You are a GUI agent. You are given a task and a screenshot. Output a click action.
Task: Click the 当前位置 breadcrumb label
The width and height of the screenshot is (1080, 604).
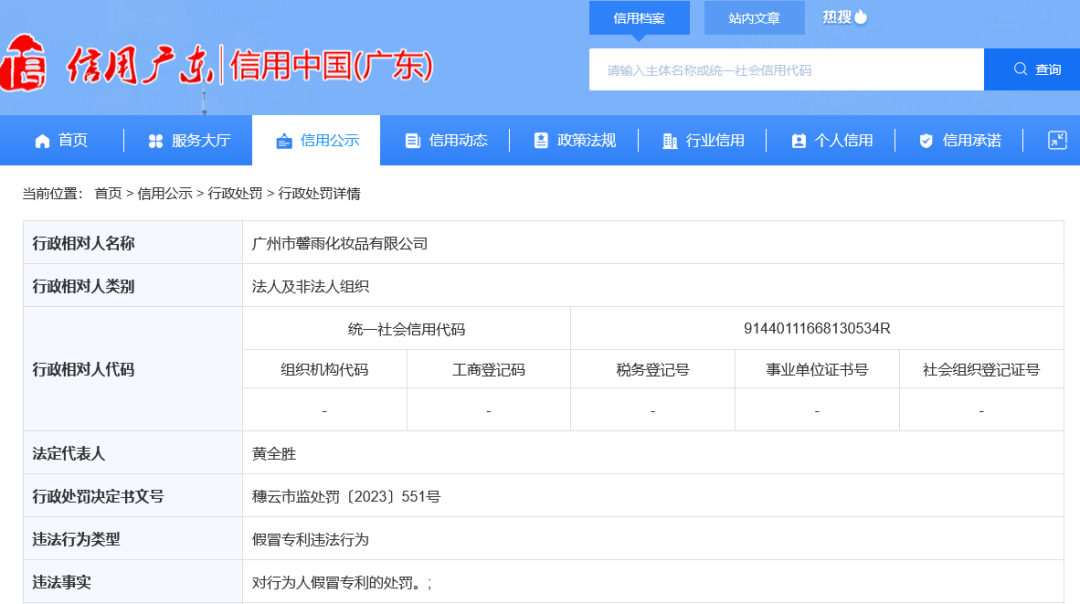click(52, 194)
